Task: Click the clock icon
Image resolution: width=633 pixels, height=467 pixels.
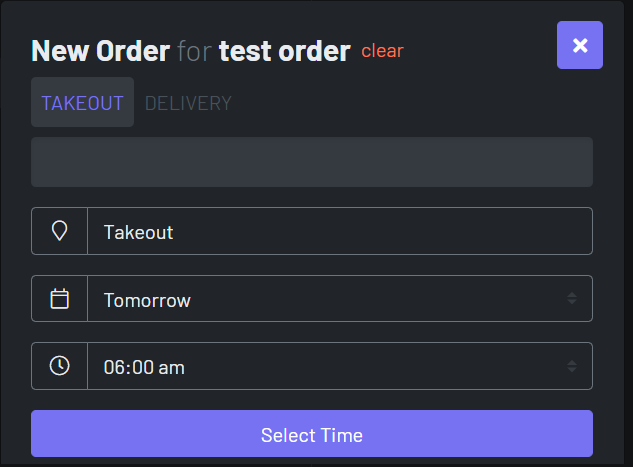Action: pos(59,366)
